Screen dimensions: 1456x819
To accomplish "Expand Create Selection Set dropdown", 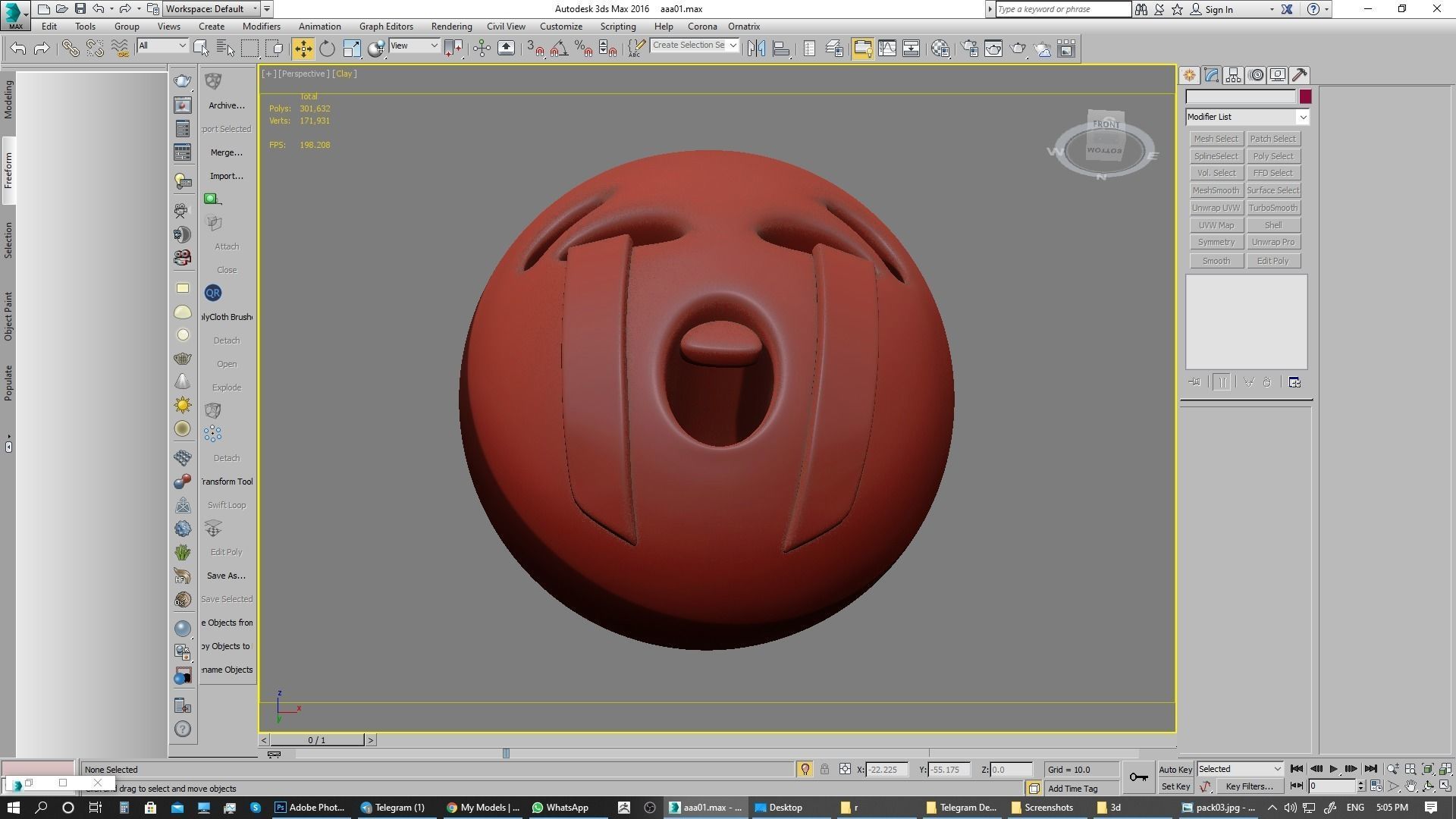I will click(x=733, y=45).
